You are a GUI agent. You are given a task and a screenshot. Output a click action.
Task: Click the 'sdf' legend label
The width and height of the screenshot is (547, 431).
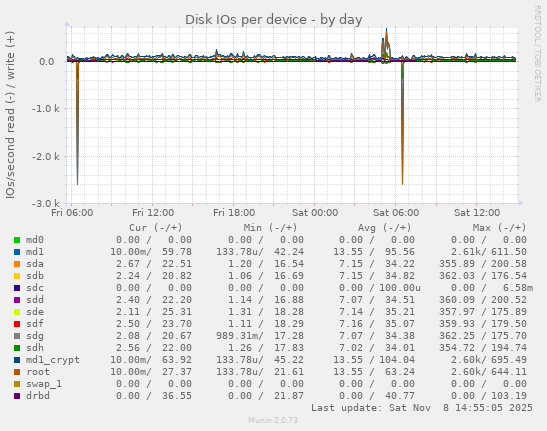35,324
